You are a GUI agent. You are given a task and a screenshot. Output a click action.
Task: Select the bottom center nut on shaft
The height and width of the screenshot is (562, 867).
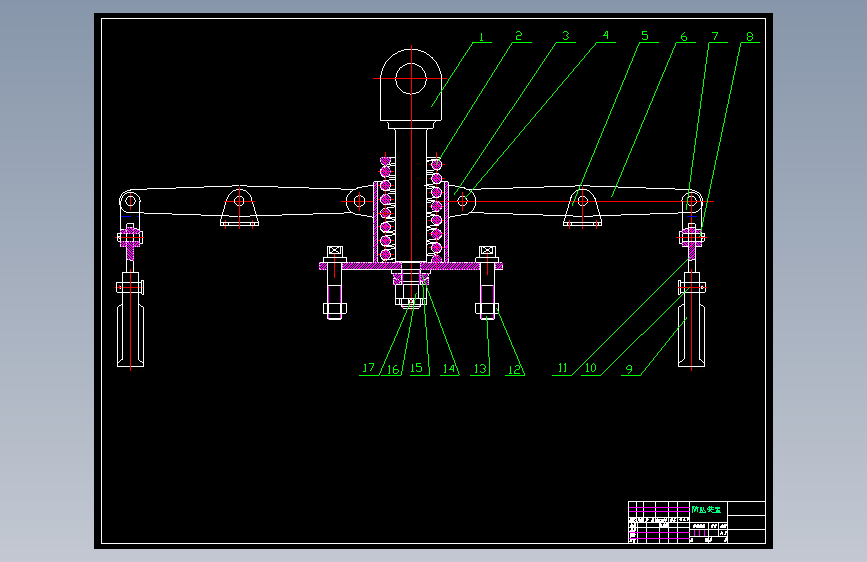[x=411, y=302]
